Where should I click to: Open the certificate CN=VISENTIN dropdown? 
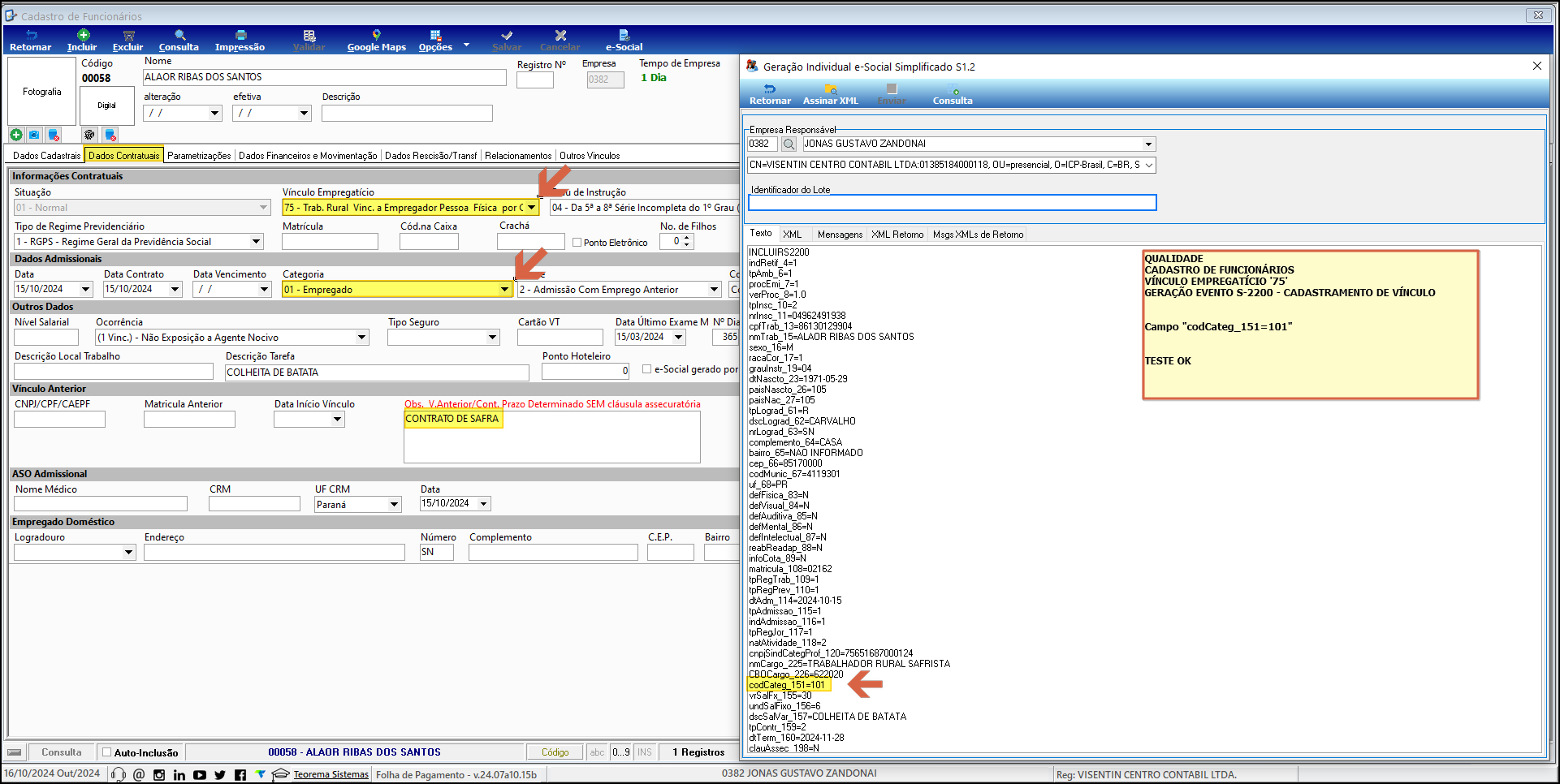[x=1148, y=165]
